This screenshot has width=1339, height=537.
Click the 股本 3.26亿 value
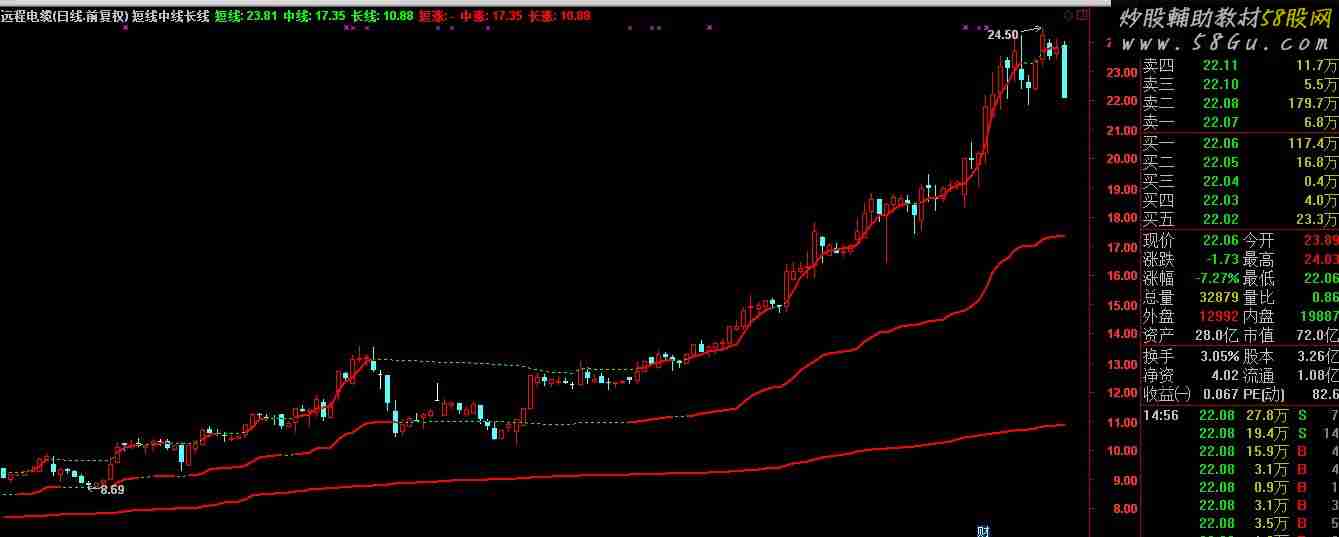(x=1316, y=356)
